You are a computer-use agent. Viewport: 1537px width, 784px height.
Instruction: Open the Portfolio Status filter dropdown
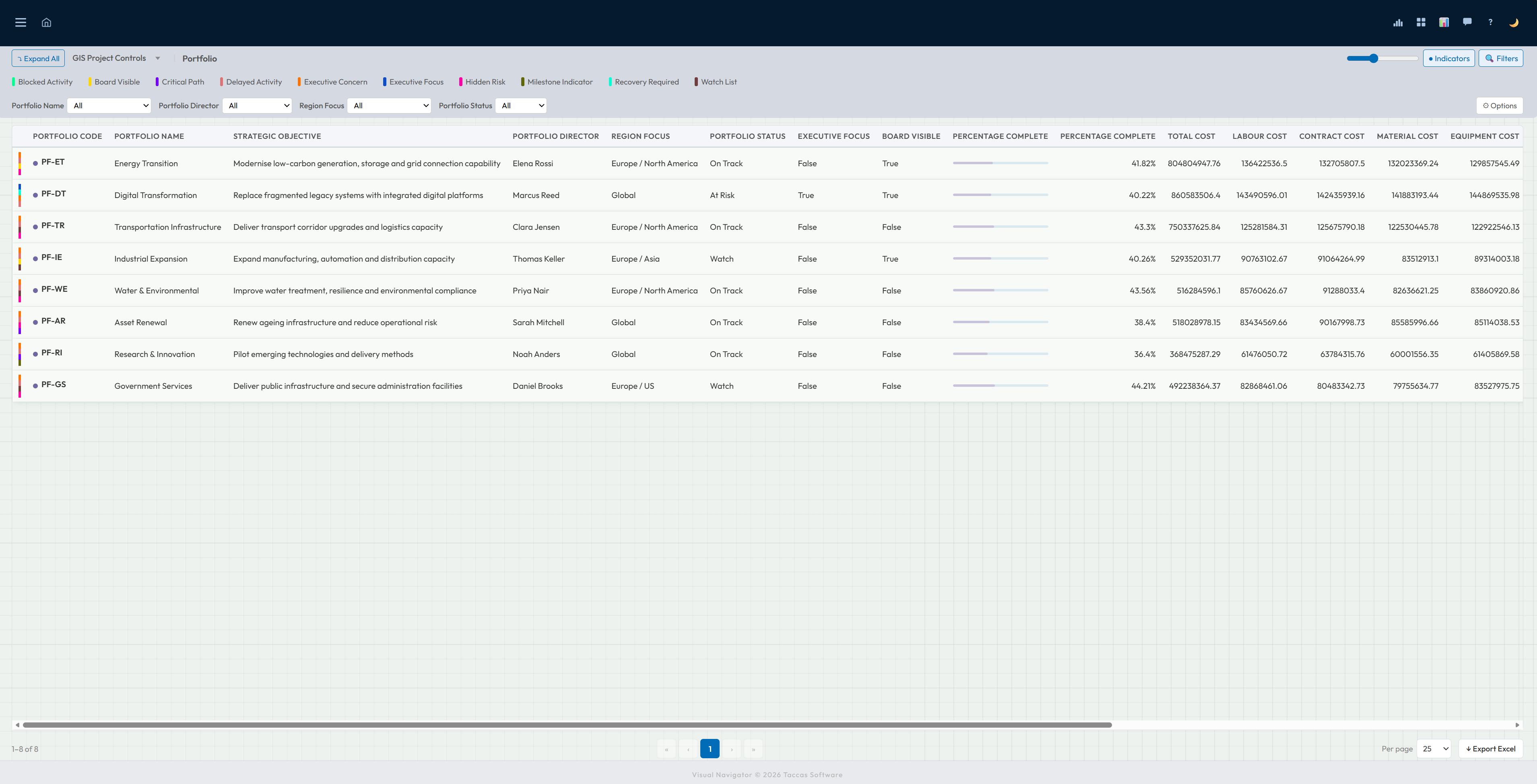pyautogui.click(x=521, y=105)
